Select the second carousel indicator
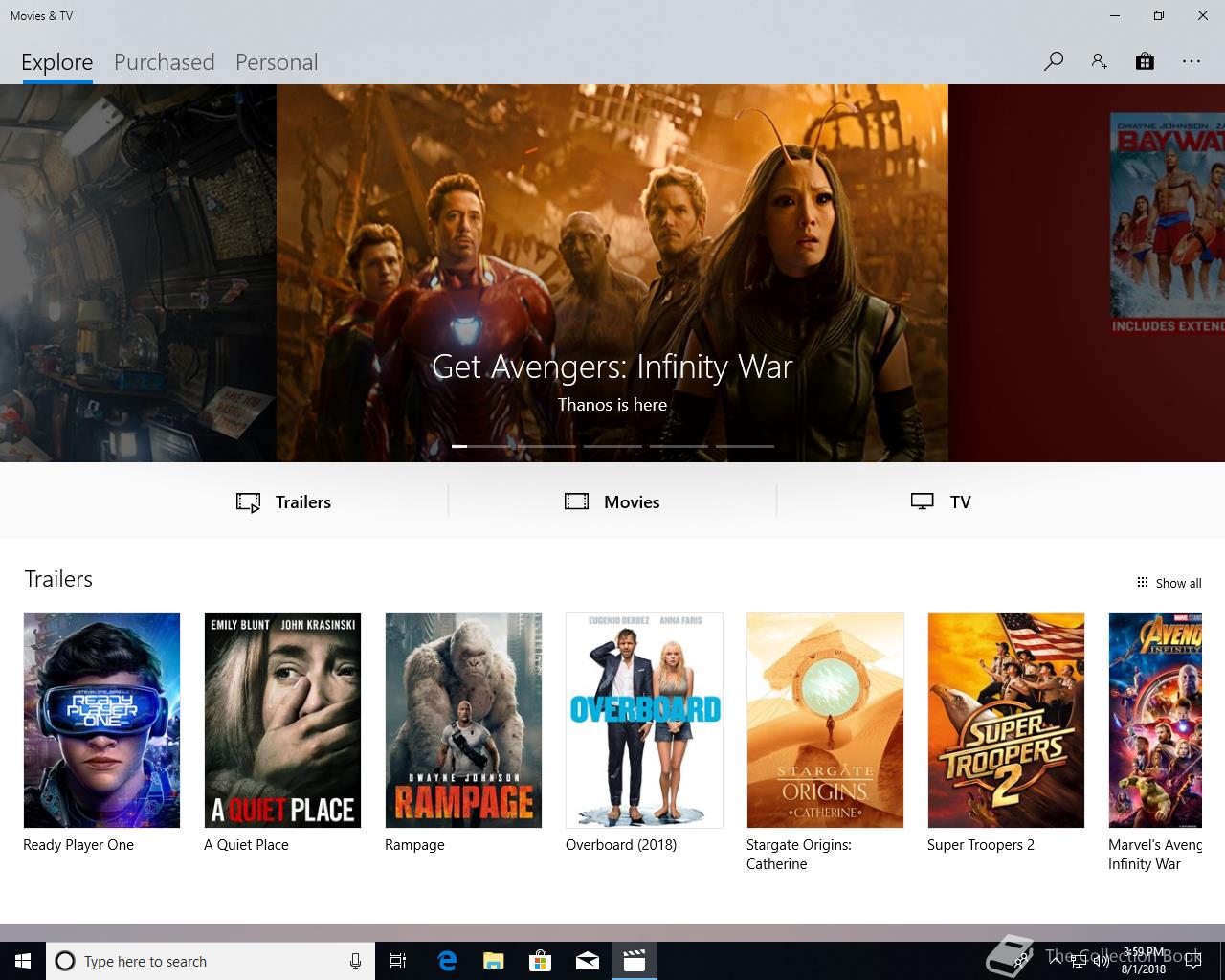Image resolution: width=1225 pixels, height=980 pixels. (x=546, y=446)
